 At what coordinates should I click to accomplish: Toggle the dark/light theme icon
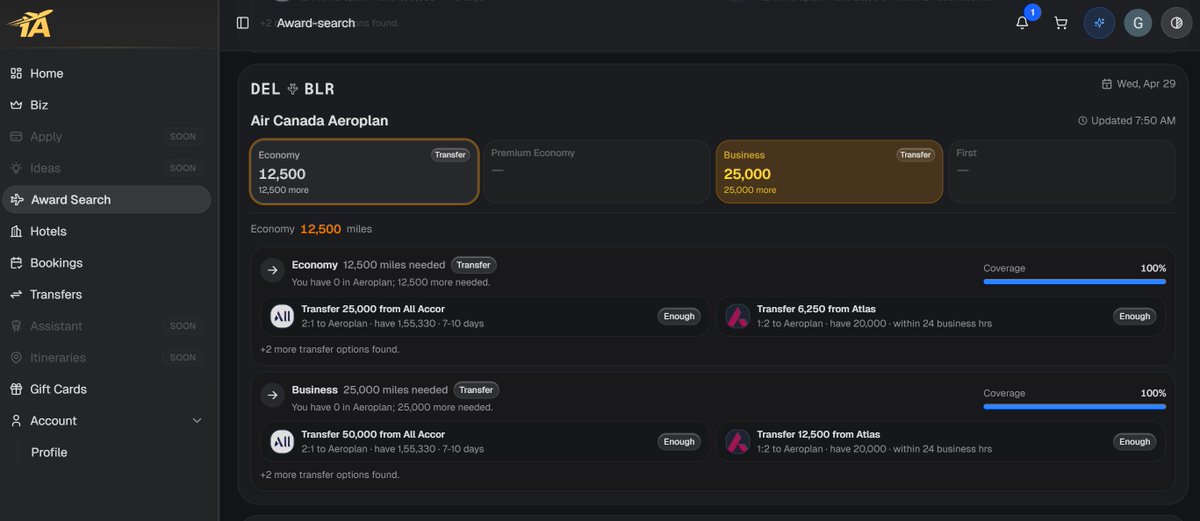coord(1176,23)
